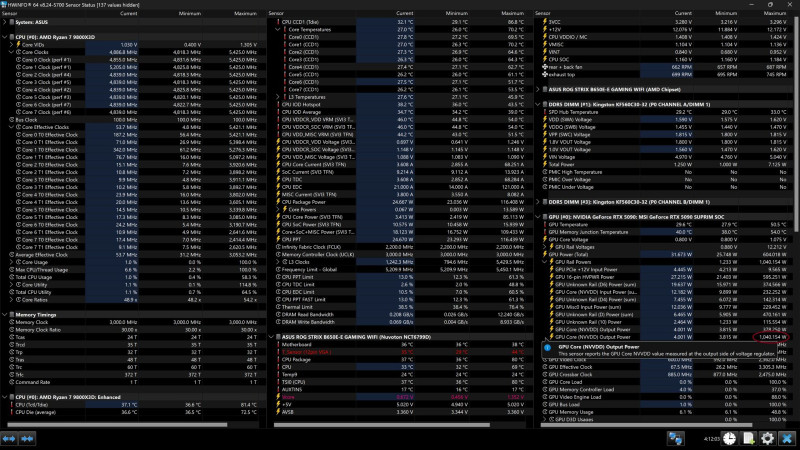This screenshot has width=800, height=450.
Task: Collapse the Core Temperatures subtree
Action: [278, 30]
